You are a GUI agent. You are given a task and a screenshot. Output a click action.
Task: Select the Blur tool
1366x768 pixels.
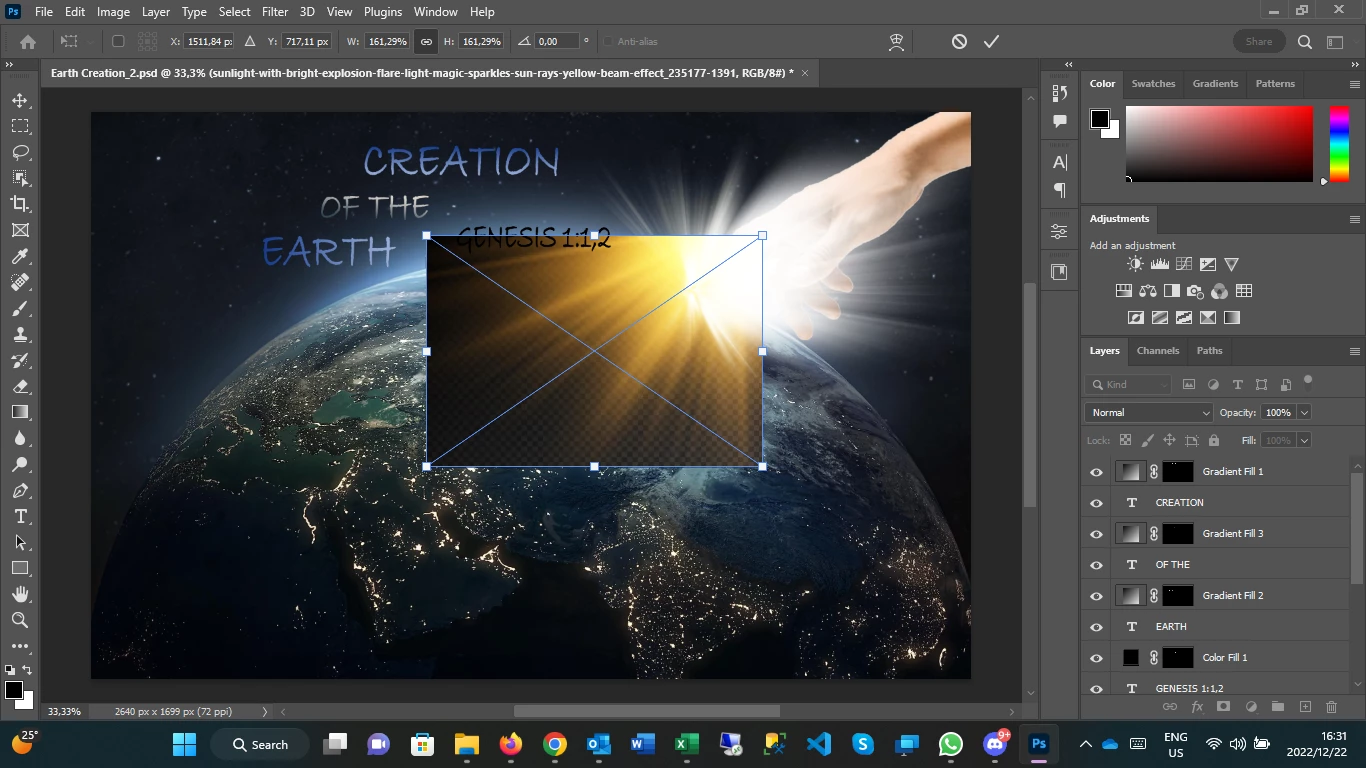click(x=20, y=438)
